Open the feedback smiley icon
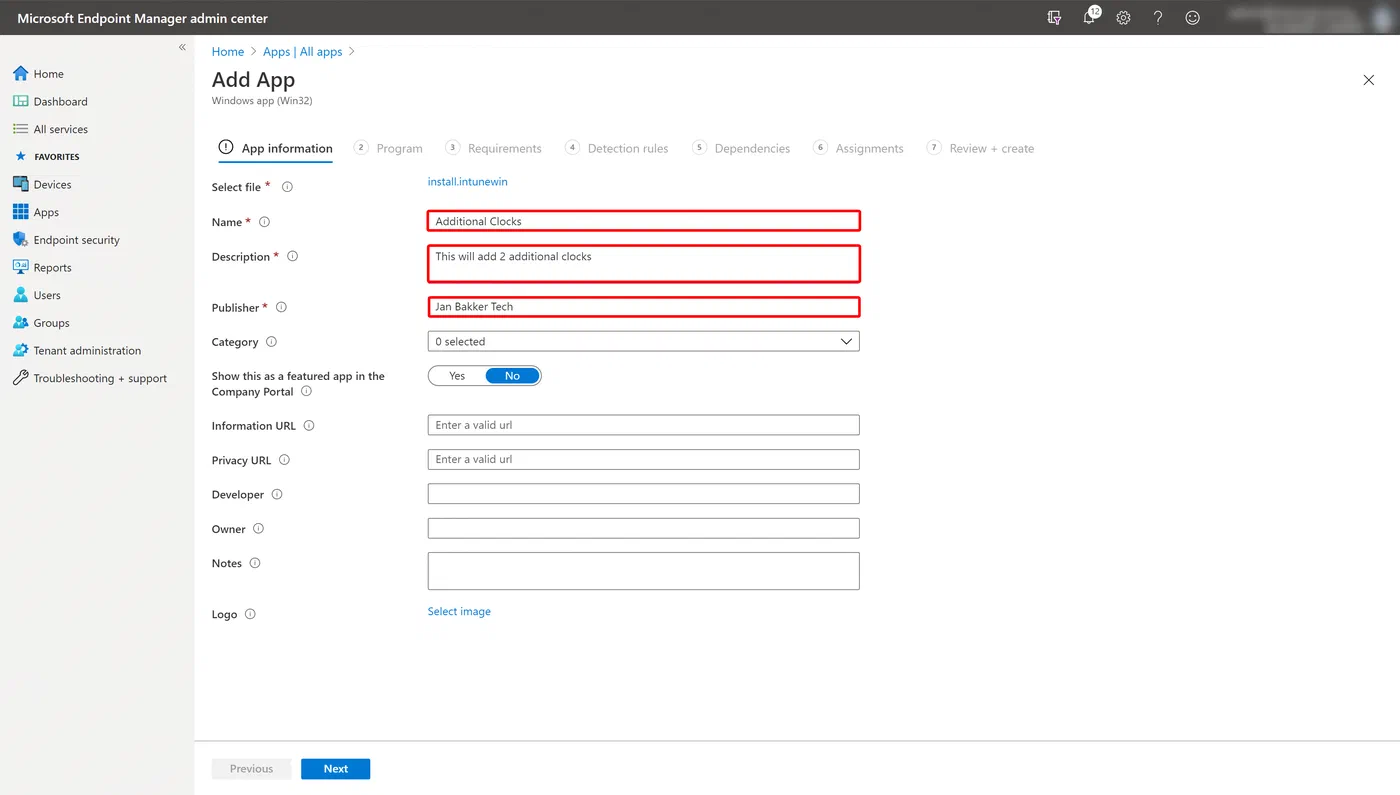 (x=1192, y=17)
